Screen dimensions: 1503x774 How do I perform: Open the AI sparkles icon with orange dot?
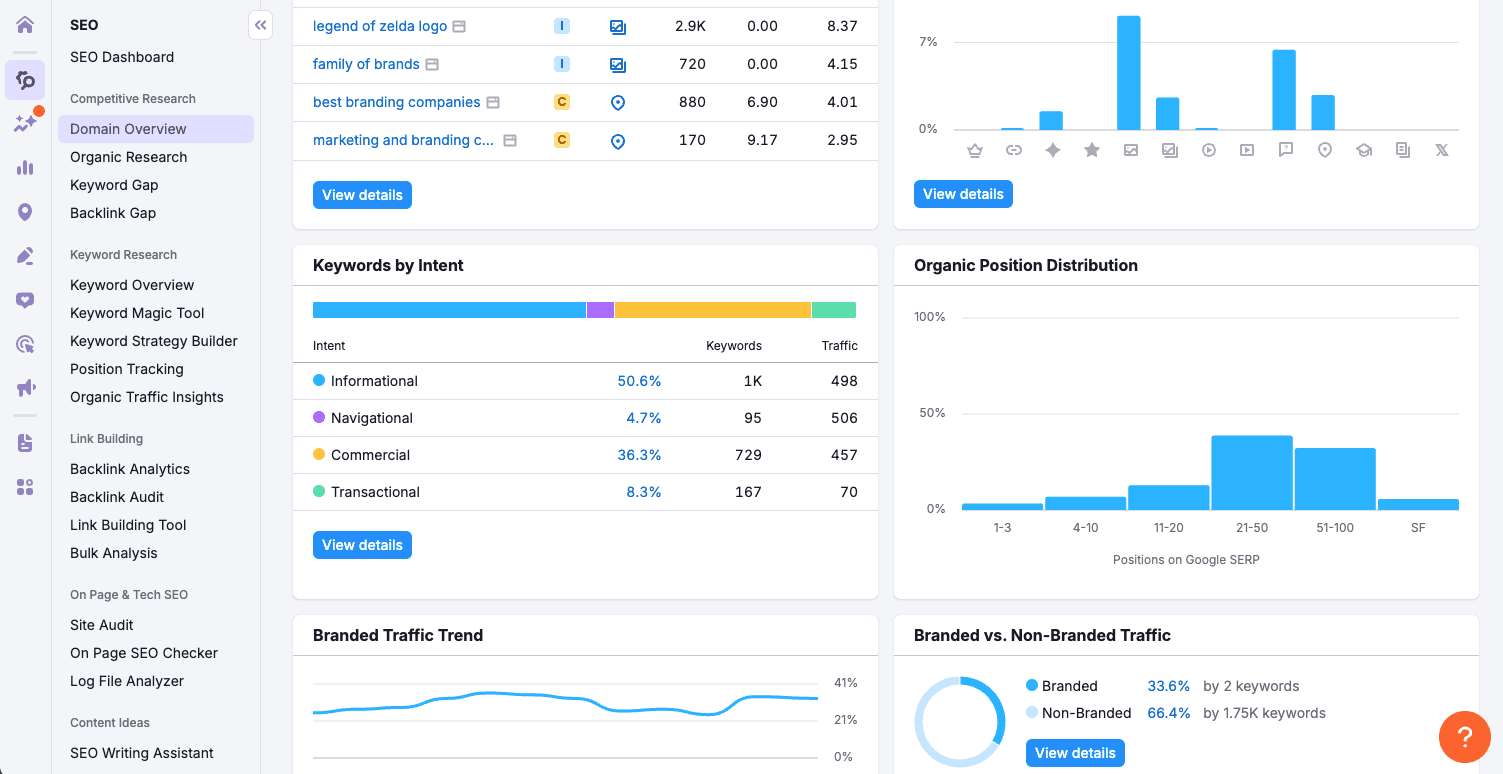(x=25, y=122)
